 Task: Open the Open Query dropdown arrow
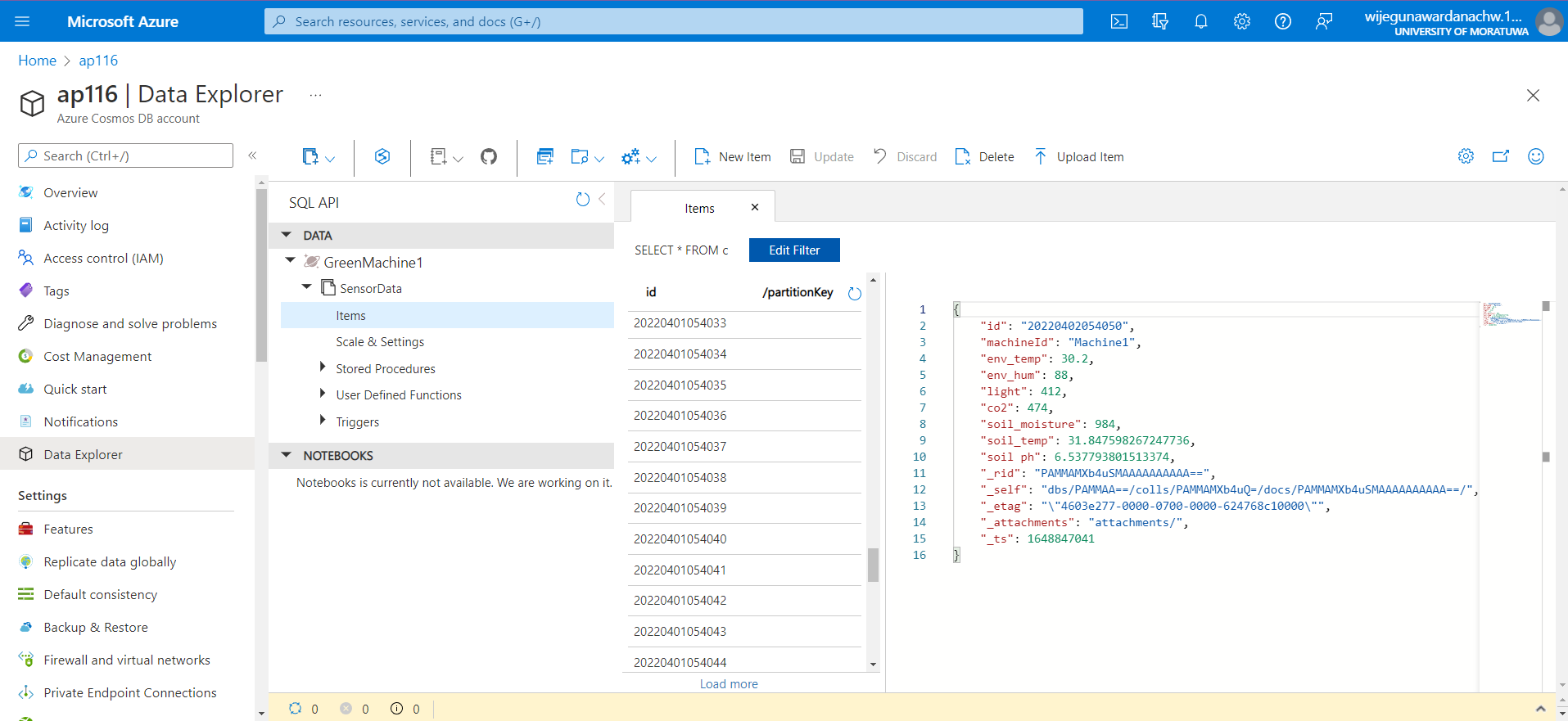599,159
